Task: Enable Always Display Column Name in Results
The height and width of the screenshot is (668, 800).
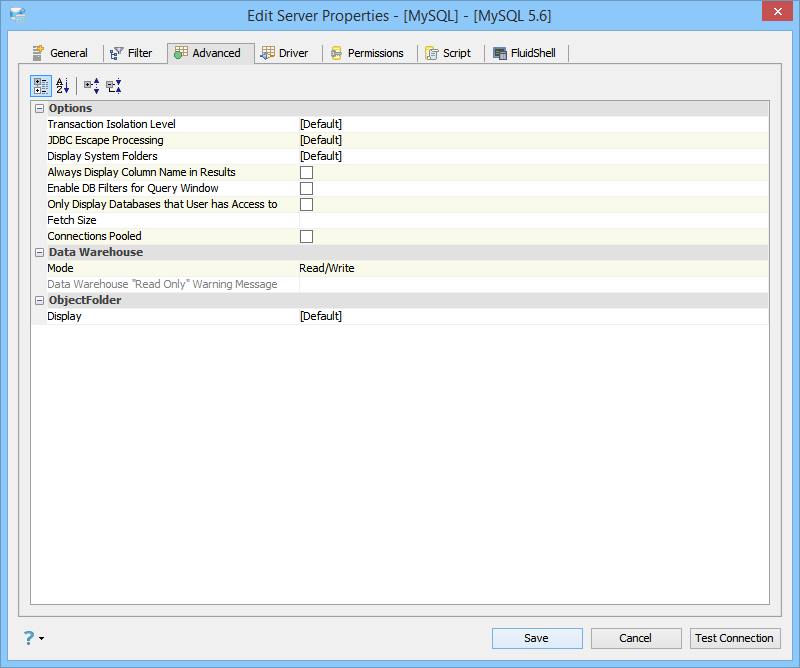Action: click(307, 172)
